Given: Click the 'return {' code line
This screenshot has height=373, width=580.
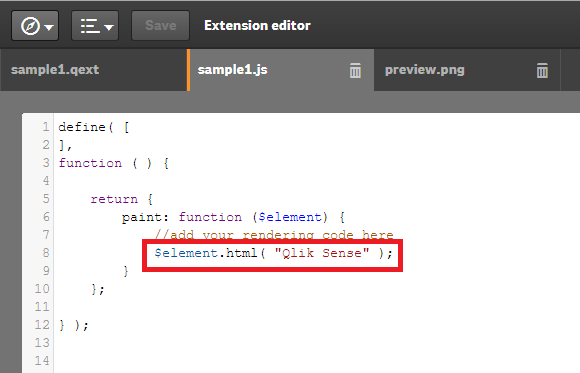Looking at the screenshot, I should coord(122,199).
